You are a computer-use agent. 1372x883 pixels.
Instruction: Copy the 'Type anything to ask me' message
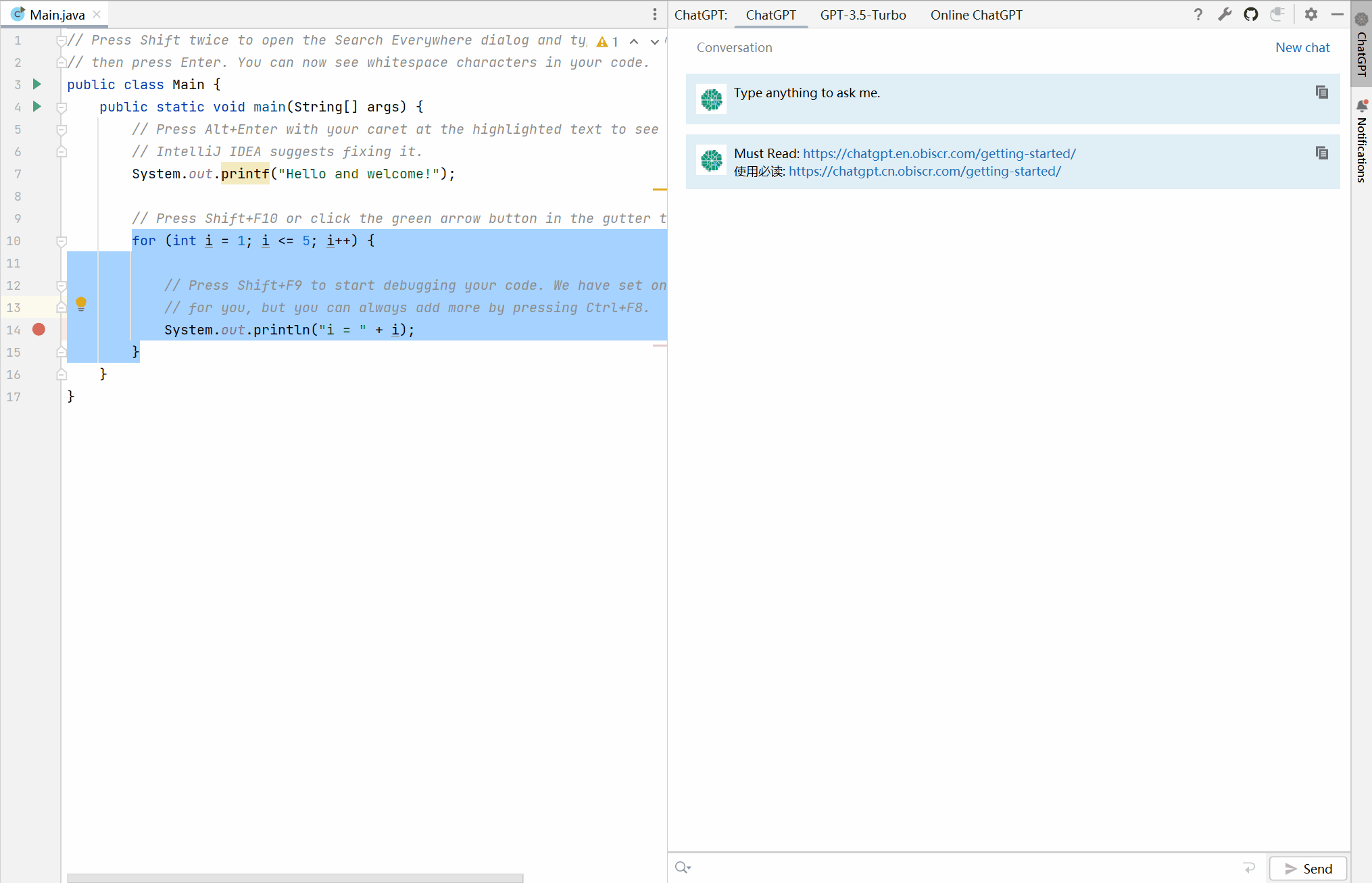(x=1322, y=93)
